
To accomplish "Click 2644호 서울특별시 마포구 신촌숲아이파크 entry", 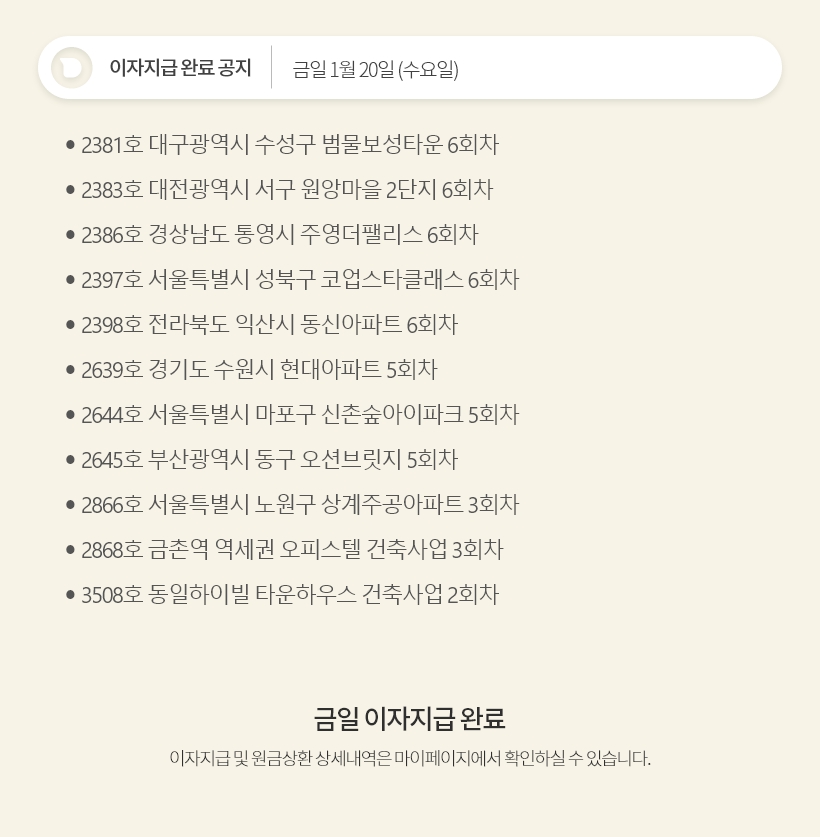I will point(299,415).
